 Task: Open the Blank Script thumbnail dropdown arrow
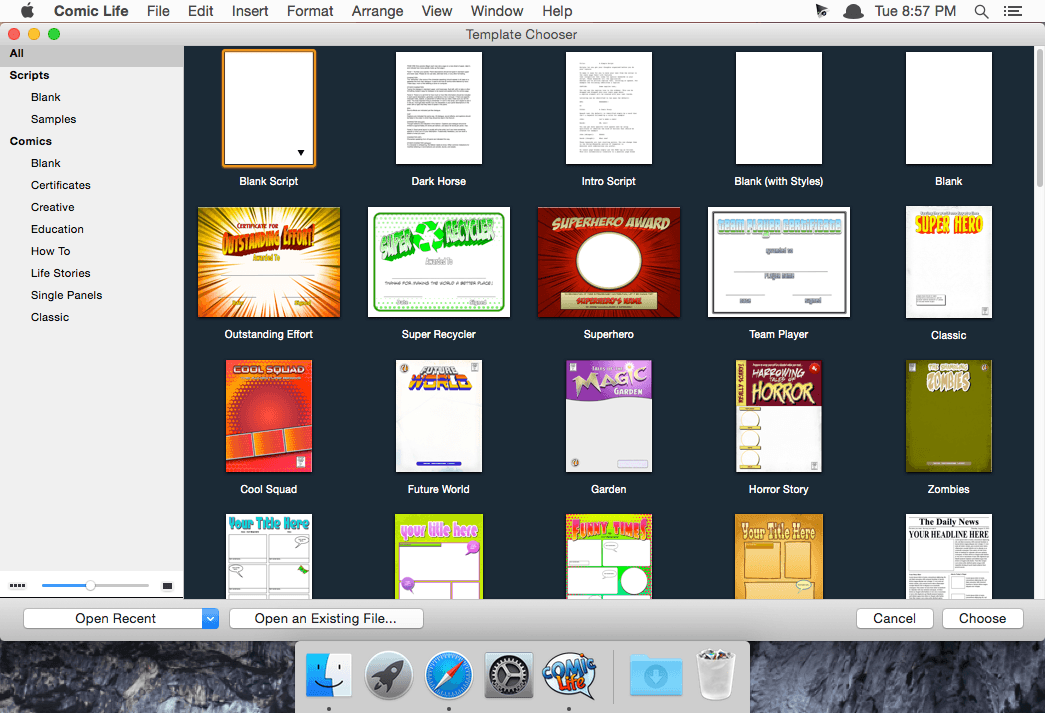[x=300, y=153]
